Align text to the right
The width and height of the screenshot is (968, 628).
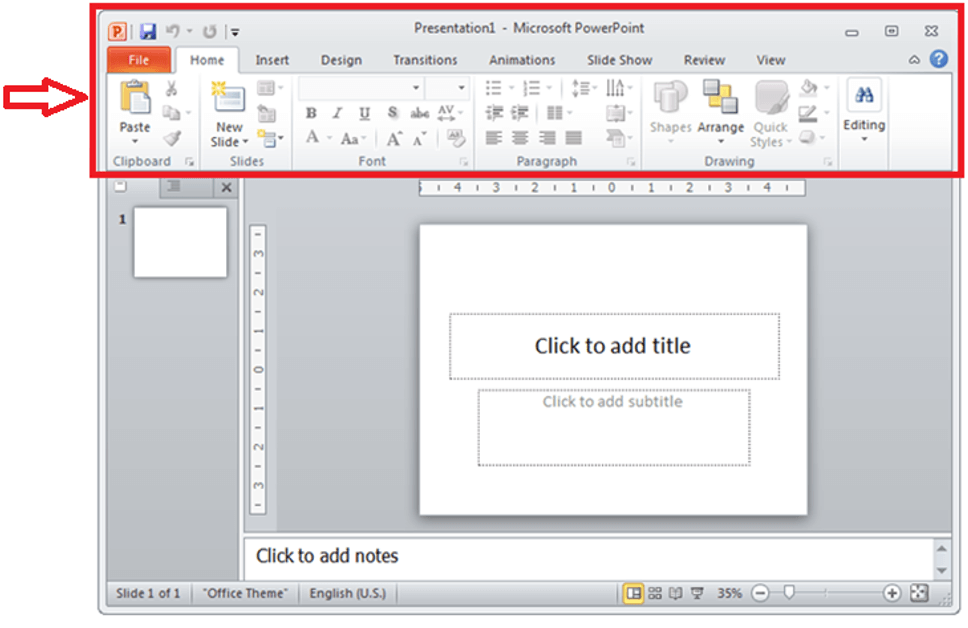pos(547,138)
